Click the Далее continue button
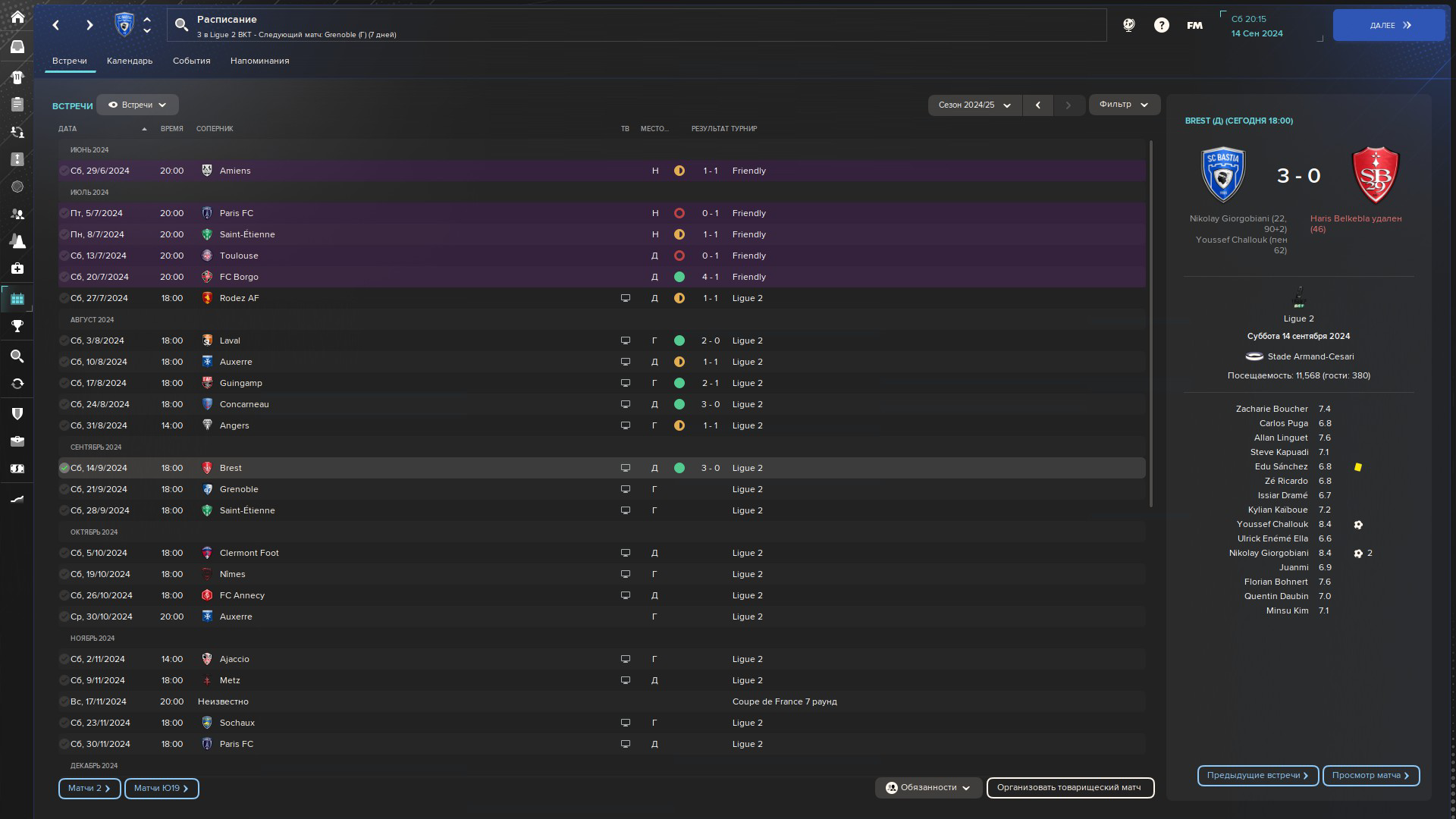Screen dimensions: 1456x819 point(1389,25)
